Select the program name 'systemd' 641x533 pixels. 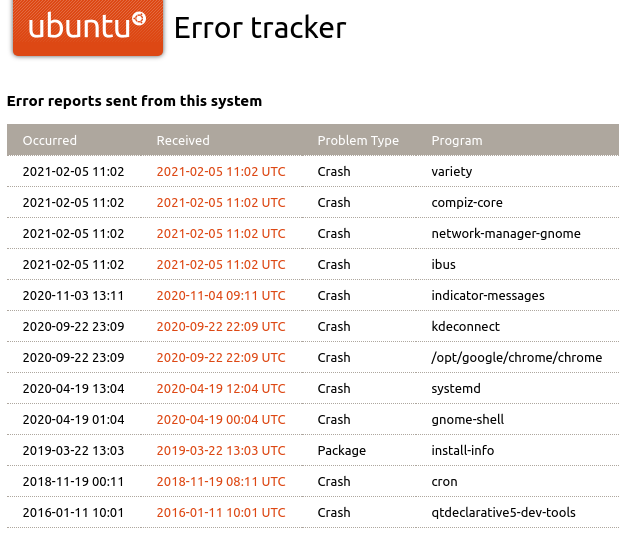click(x=456, y=389)
